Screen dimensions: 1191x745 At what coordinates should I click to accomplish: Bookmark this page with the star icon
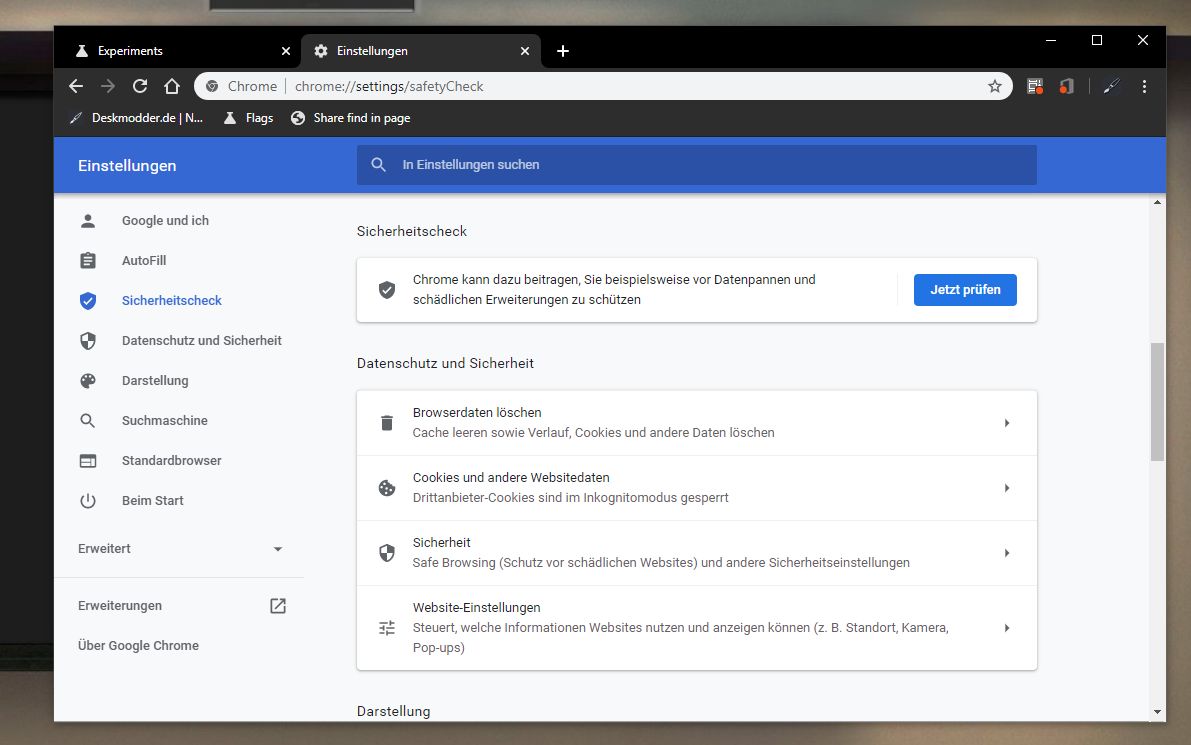pos(995,87)
